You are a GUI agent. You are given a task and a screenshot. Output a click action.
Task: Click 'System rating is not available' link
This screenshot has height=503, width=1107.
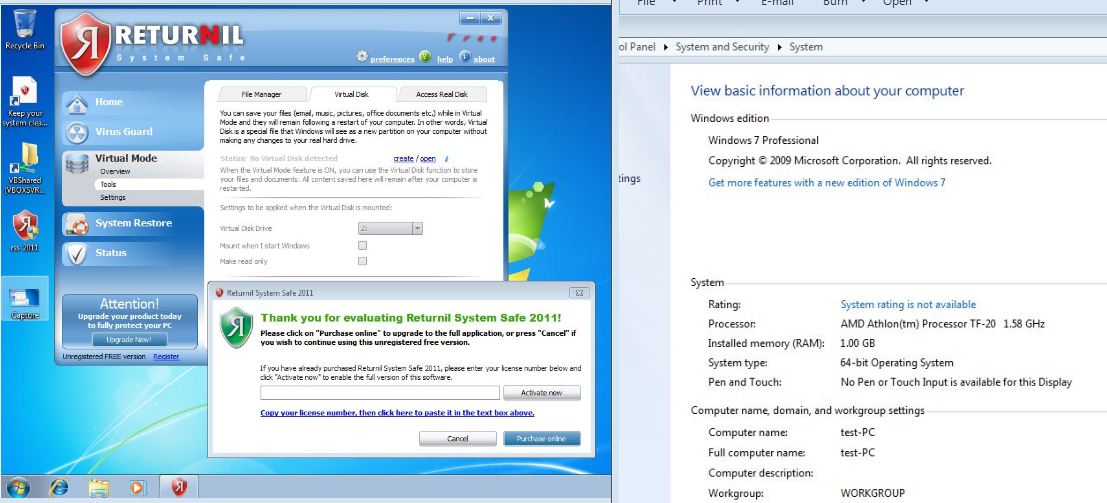click(x=908, y=304)
